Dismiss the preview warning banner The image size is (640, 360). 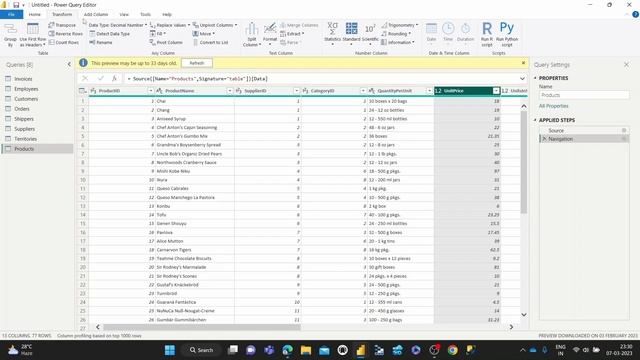(523, 63)
